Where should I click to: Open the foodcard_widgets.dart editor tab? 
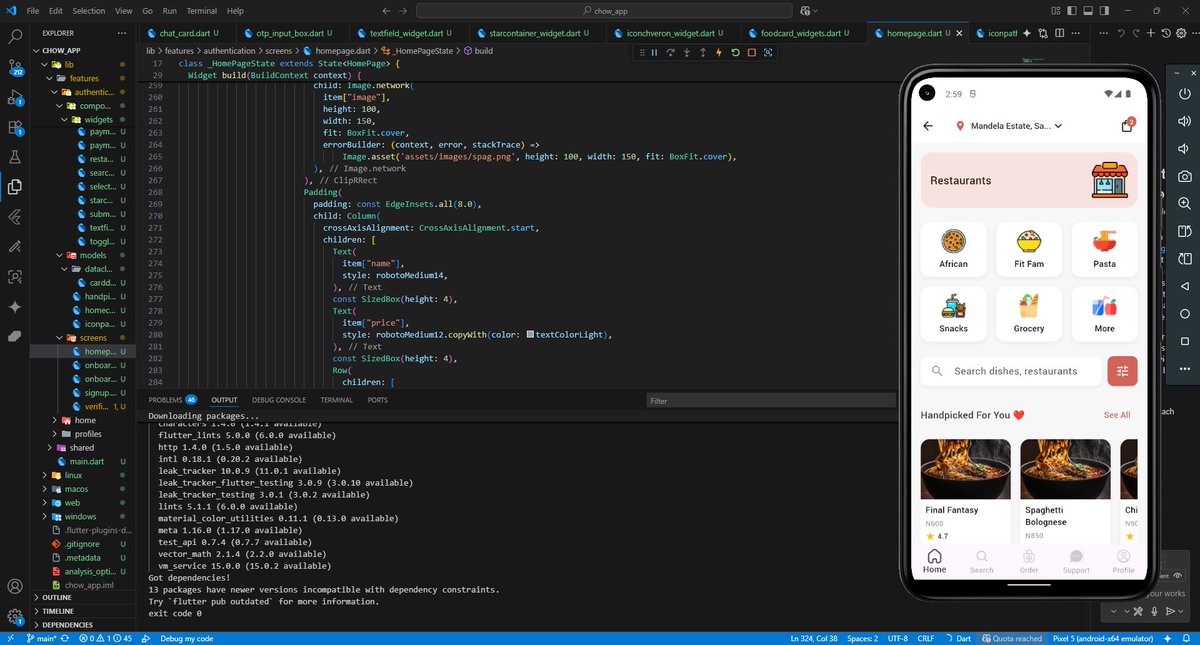tap(803, 33)
